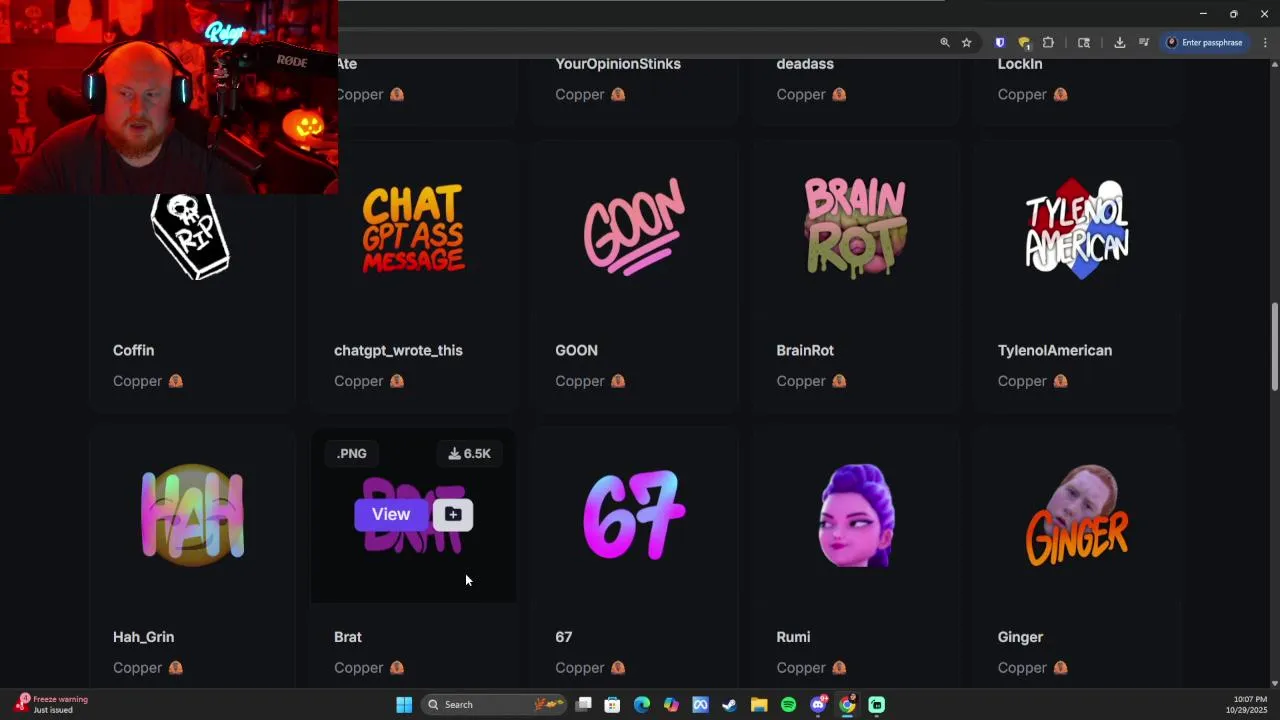
Task: Open the Chrome three-dot menu
Action: (x=1265, y=42)
